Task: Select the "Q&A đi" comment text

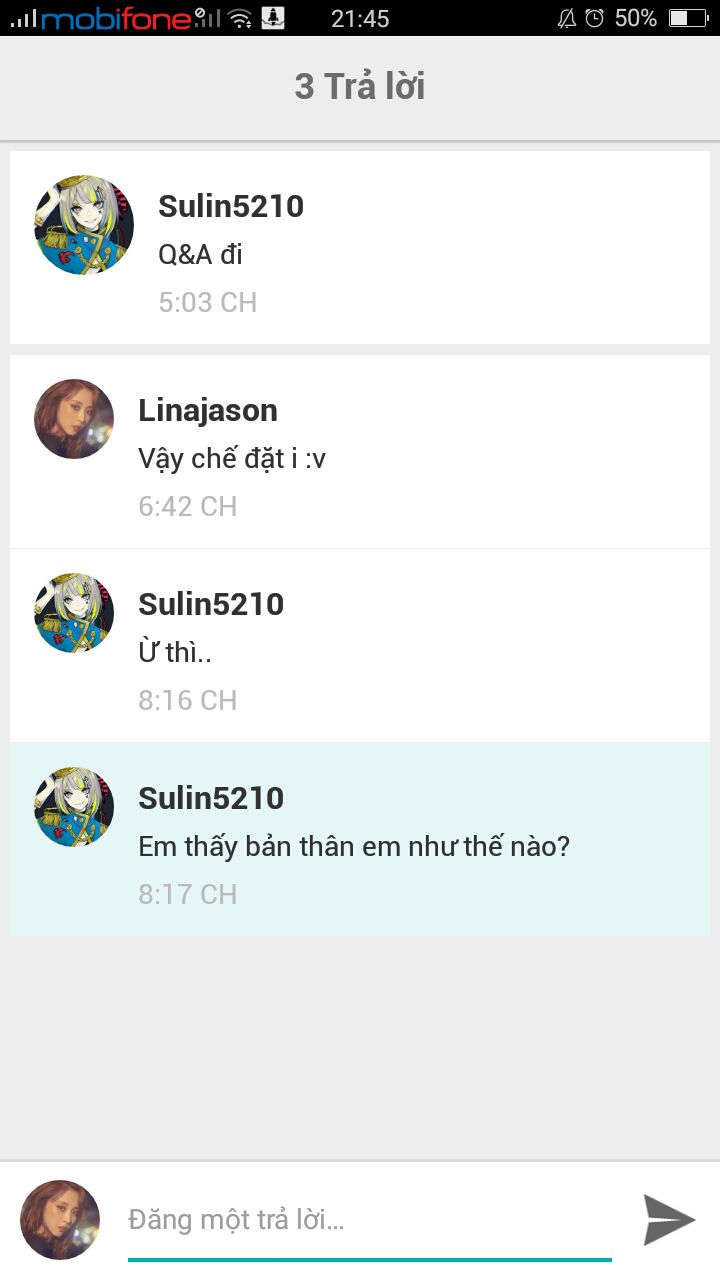Action: tap(200, 254)
